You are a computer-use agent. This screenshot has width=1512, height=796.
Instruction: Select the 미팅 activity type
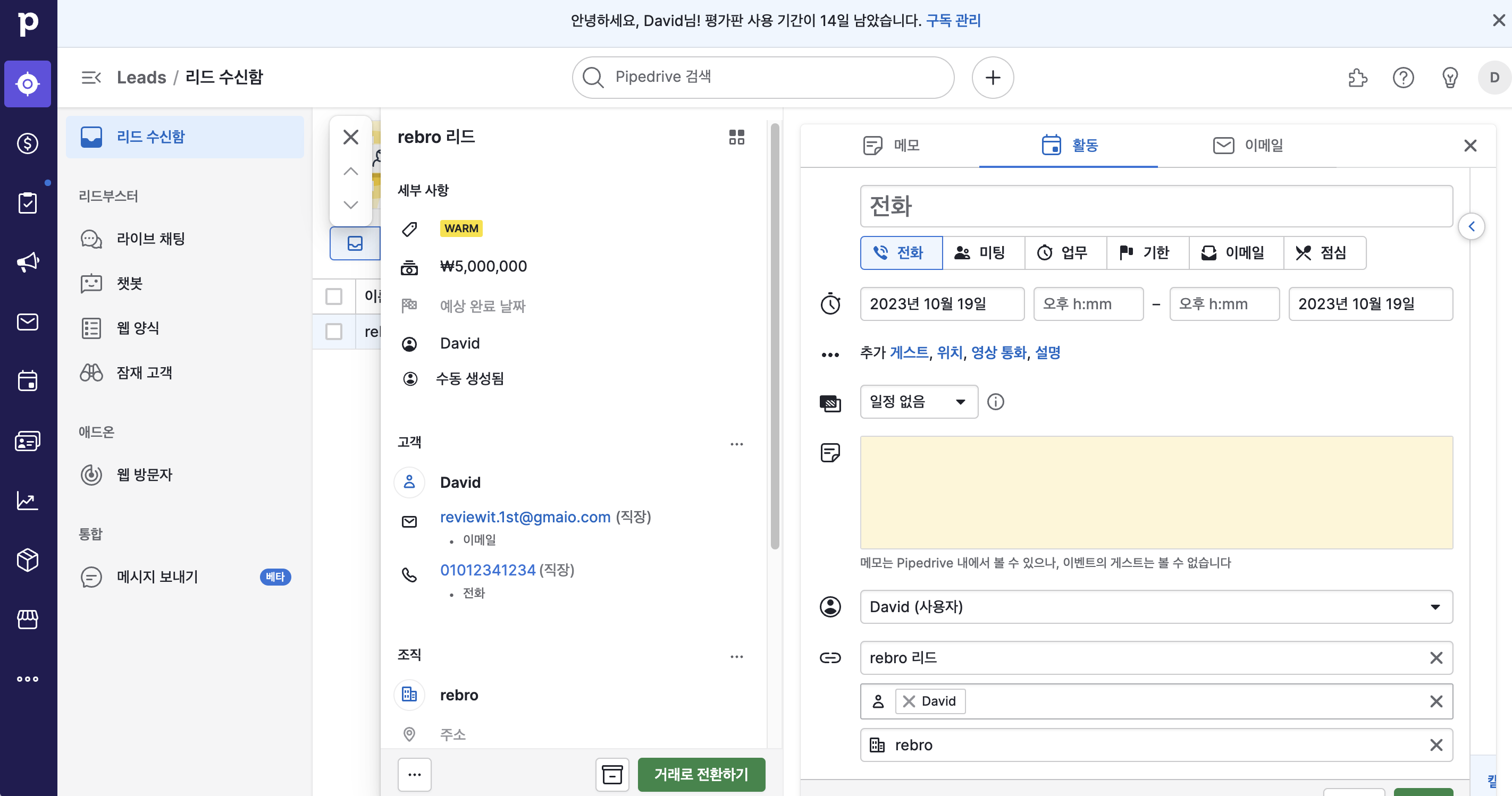tap(983, 253)
